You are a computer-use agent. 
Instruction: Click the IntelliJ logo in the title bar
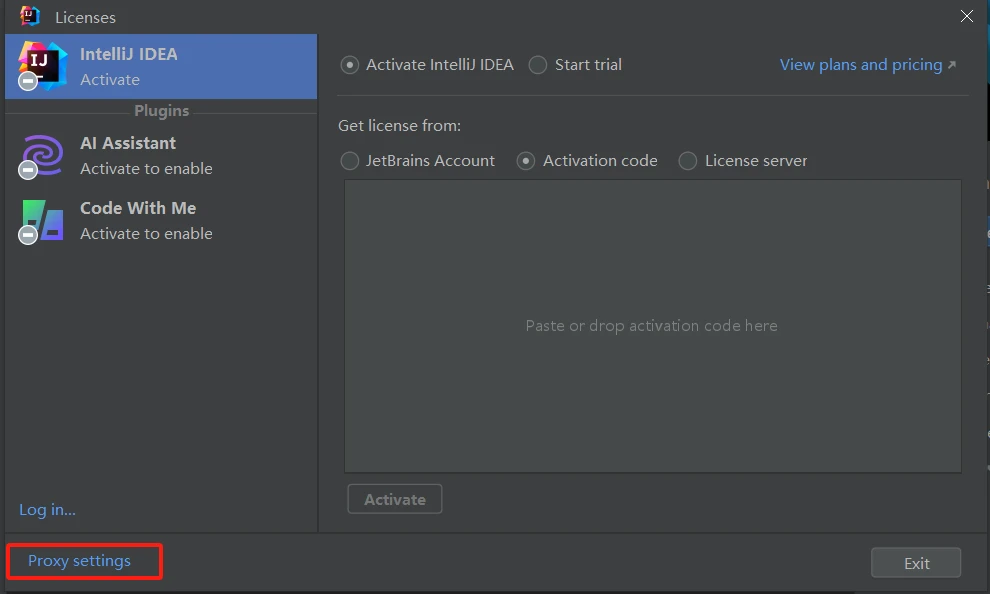pyautogui.click(x=30, y=16)
